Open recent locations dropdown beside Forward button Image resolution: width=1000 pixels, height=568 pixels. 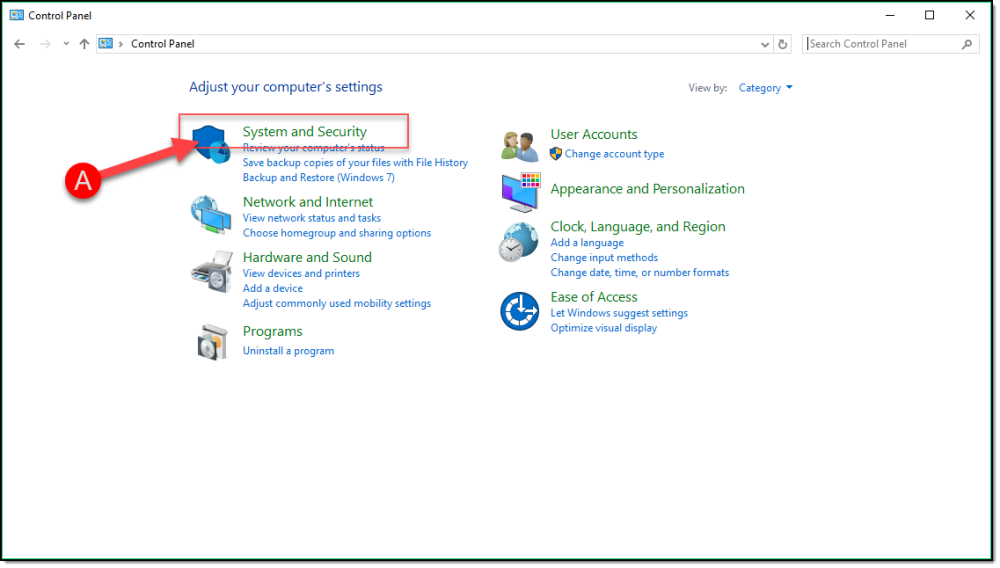(66, 44)
